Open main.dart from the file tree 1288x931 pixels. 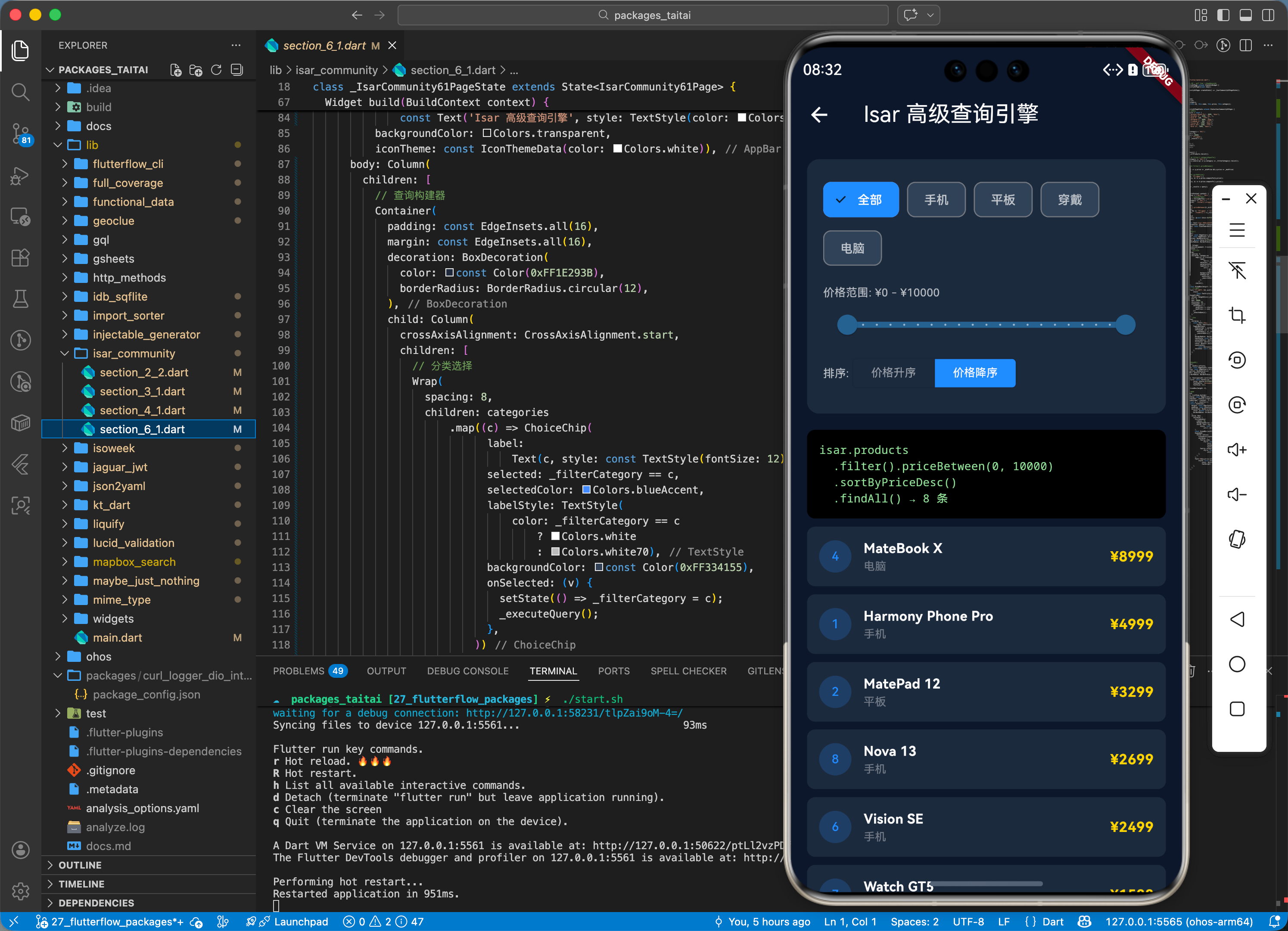click(117, 637)
